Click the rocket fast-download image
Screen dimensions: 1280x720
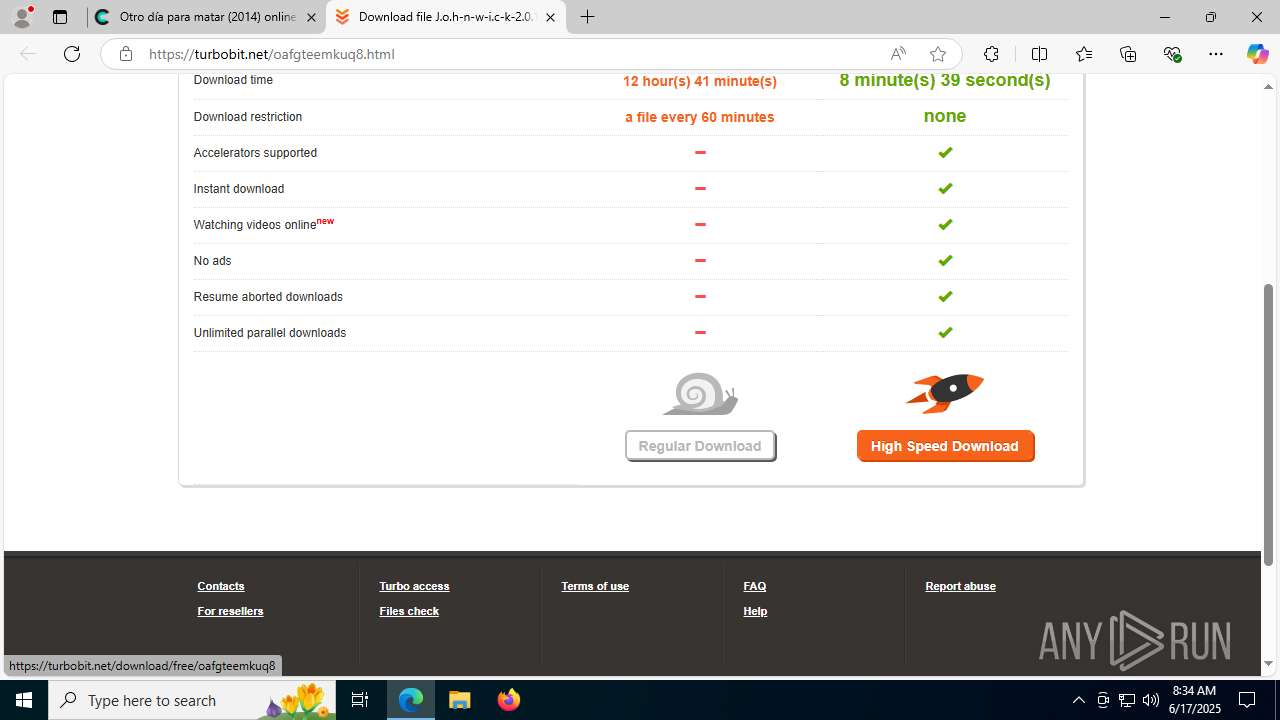point(945,392)
